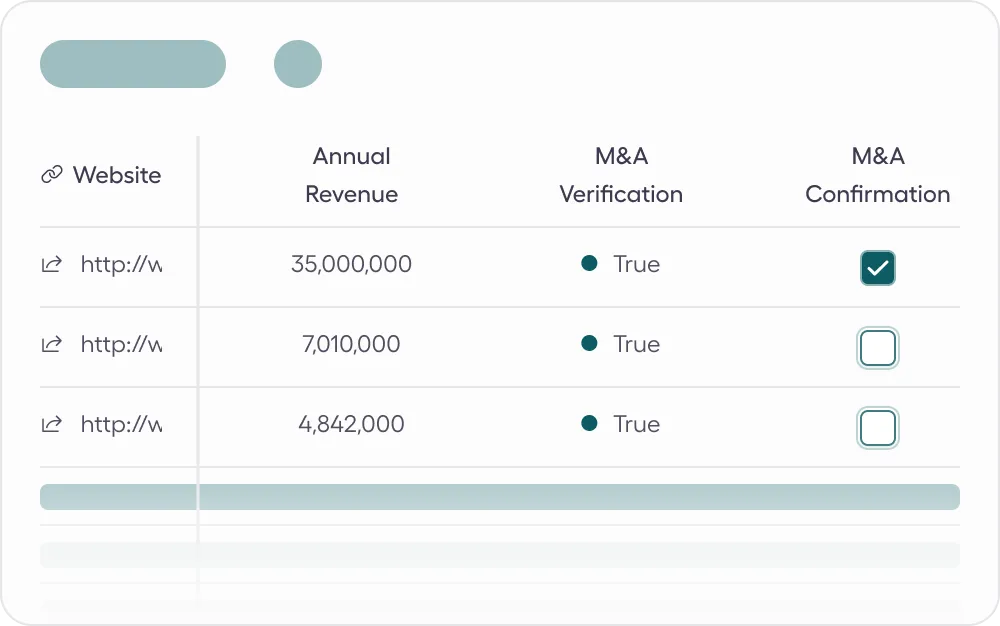The height and width of the screenshot is (626, 1000).
Task: Click the True status dot in first row
Action: pyautogui.click(x=590, y=264)
